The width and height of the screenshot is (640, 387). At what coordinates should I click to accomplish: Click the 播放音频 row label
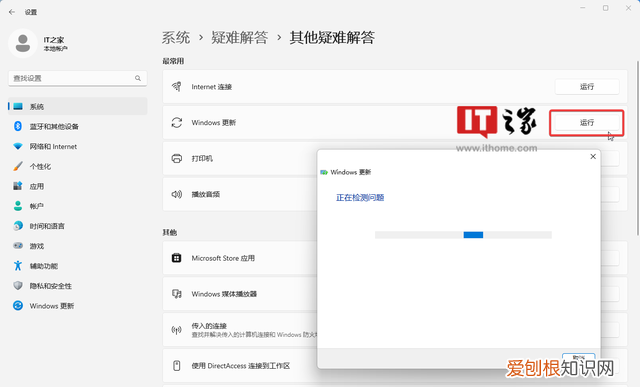[206, 194]
